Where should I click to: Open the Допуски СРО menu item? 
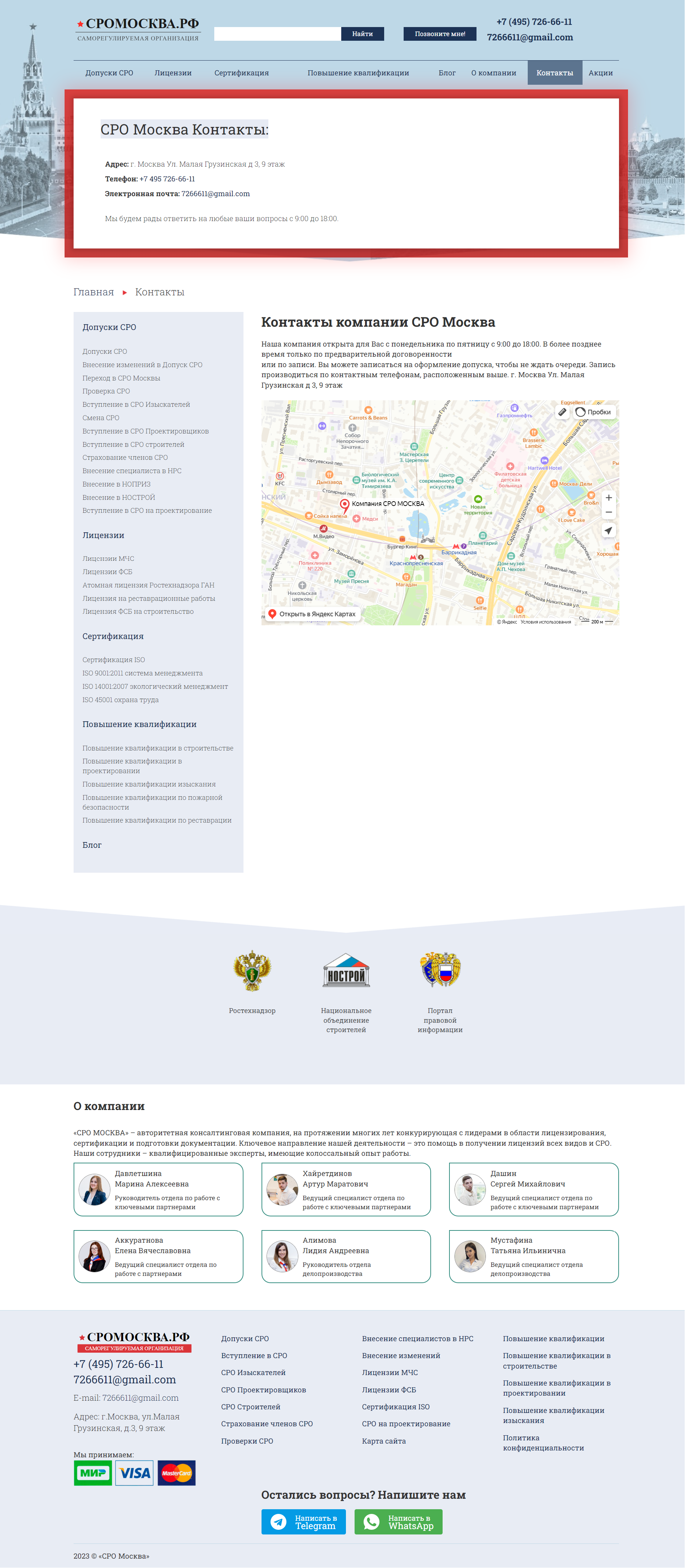pyautogui.click(x=109, y=73)
